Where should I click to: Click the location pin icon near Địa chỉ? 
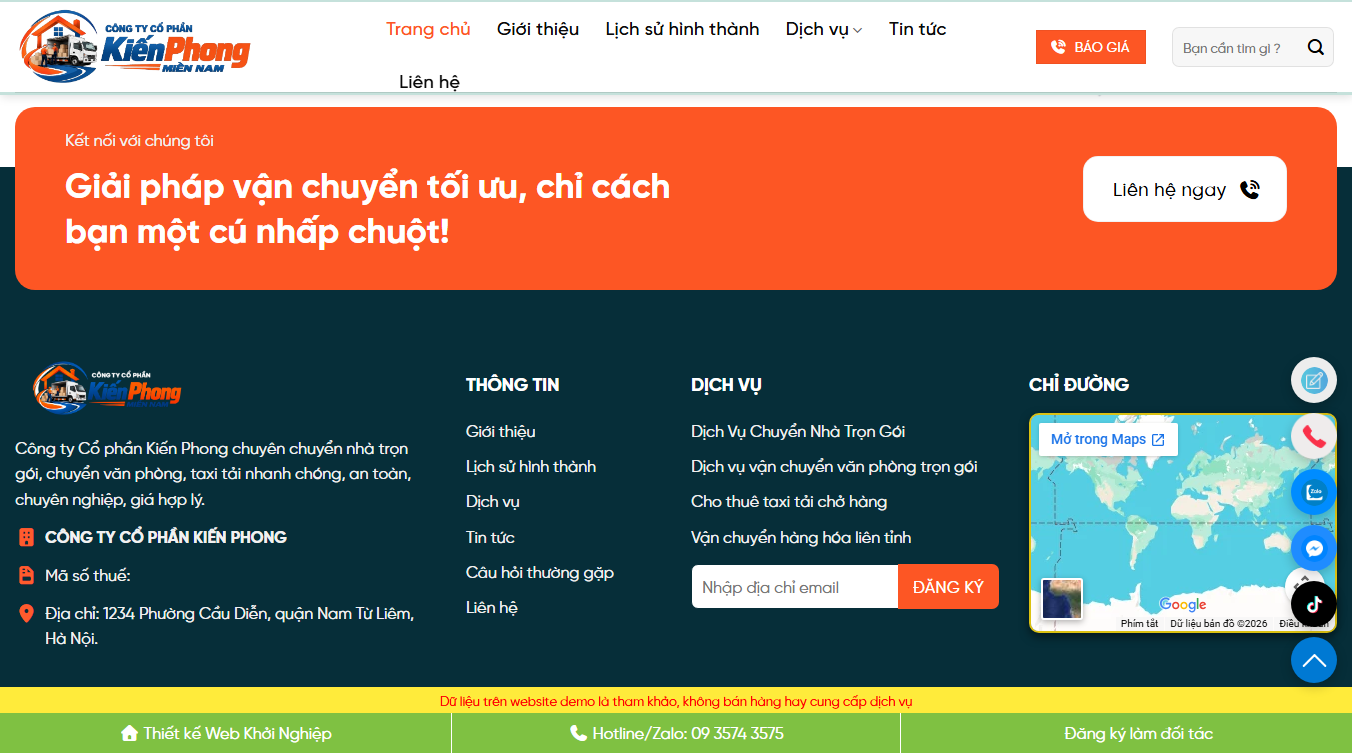(27, 613)
